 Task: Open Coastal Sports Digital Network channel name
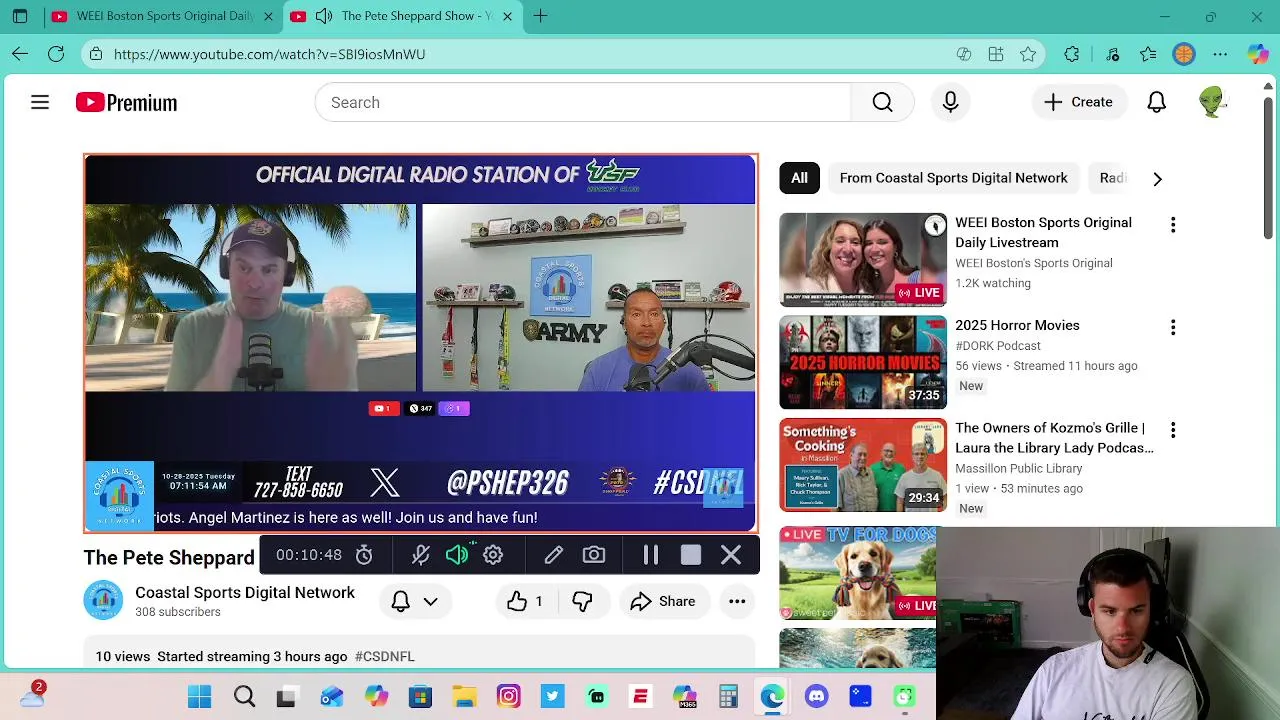(245, 592)
